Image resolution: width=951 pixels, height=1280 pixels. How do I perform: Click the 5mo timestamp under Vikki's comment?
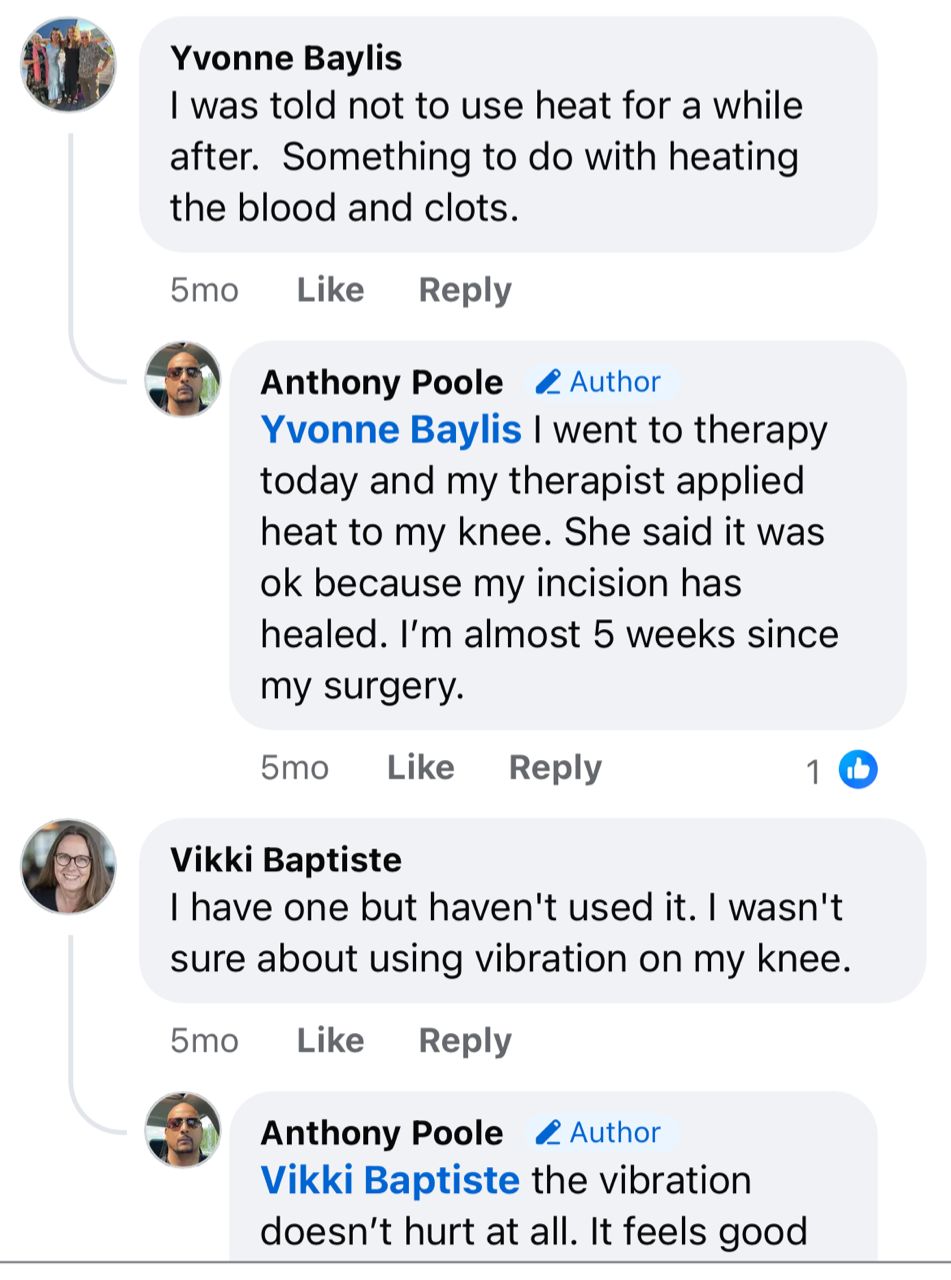pyautogui.click(x=204, y=1041)
